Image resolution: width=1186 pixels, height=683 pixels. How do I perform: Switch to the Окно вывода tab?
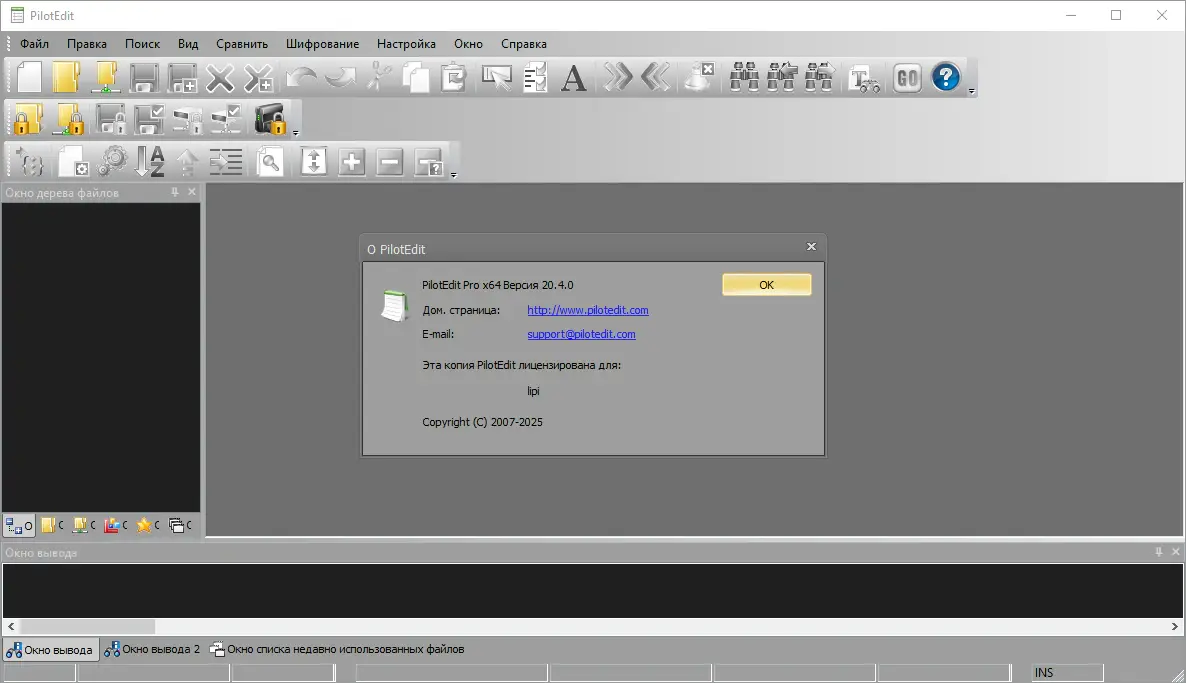coord(50,649)
